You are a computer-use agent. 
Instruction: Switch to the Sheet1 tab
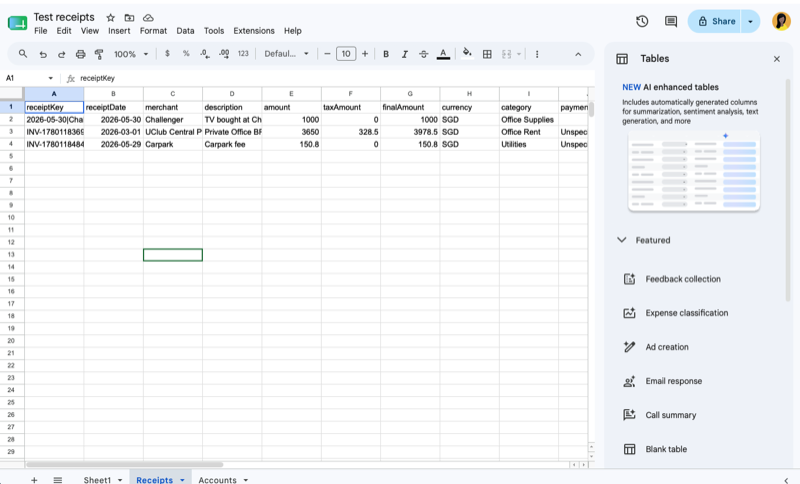97,480
